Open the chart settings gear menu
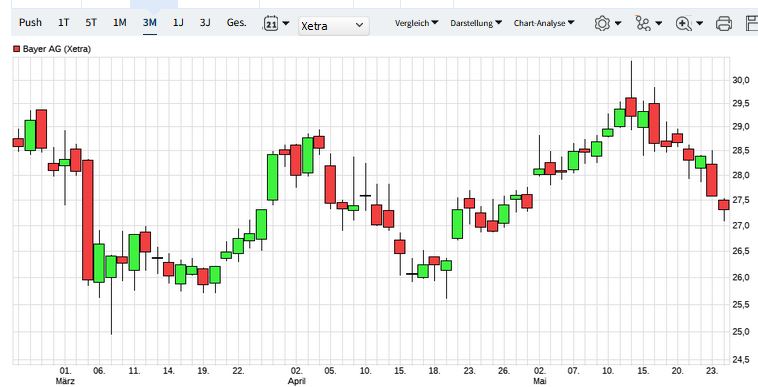 (x=607, y=23)
